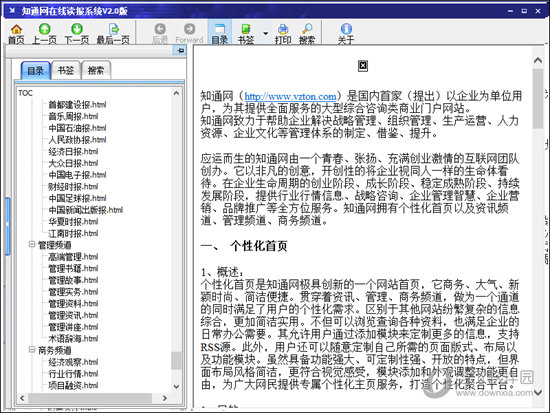The width and height of the screenshot is (550, 413).
Task: Click the tree horizontal scroll-right arrow
Action: tap(165, 398)
